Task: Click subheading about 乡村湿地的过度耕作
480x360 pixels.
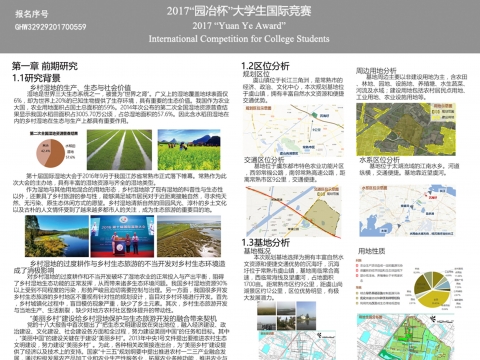Action: (119, 267)
